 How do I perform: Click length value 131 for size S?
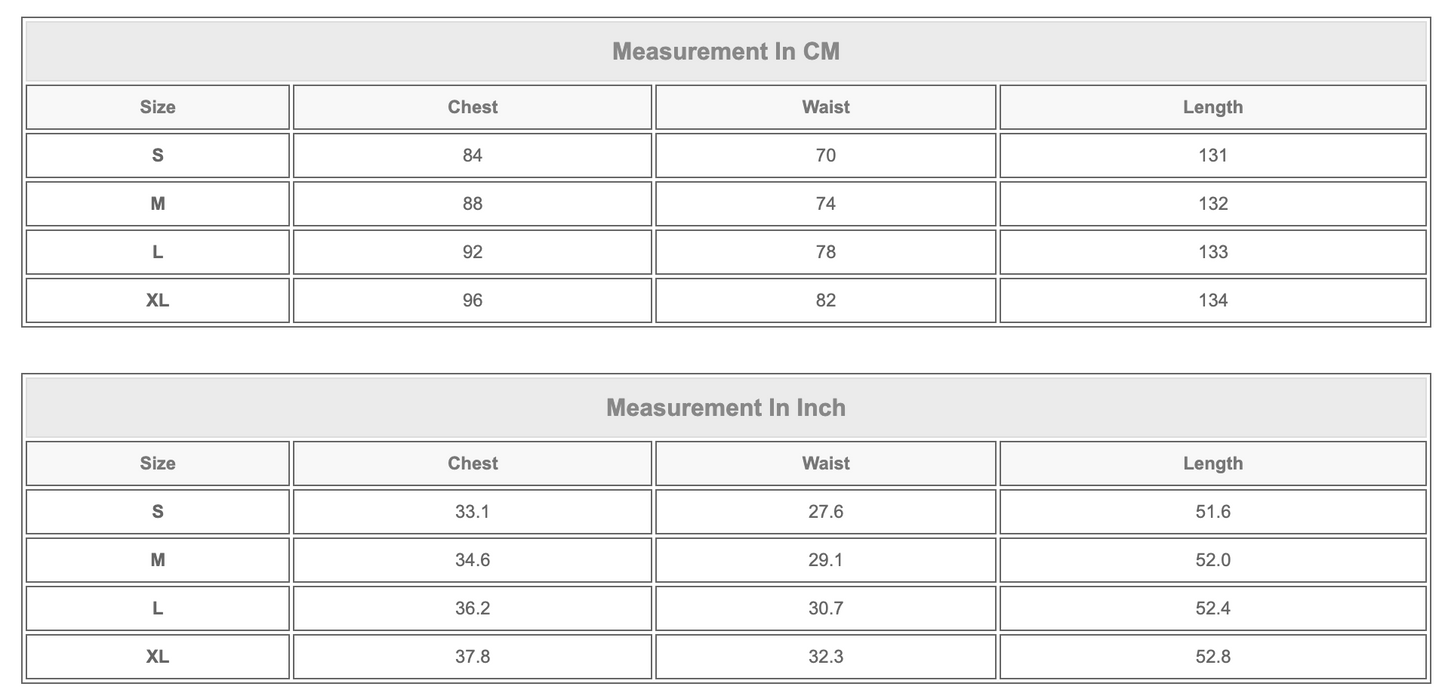(x=1213, y=155)
